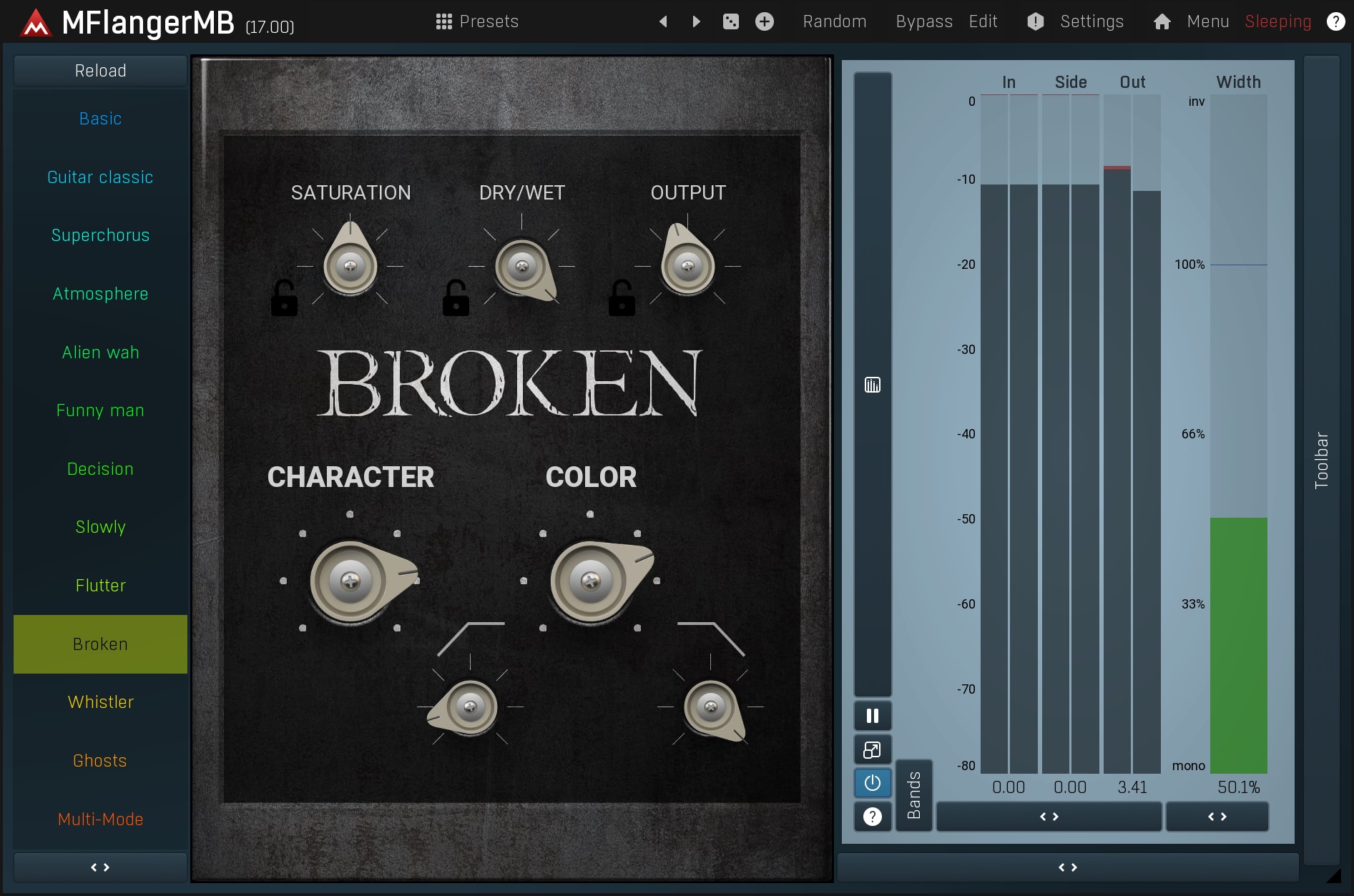This screenshot has width=1354, height=896.
Task: Expand the Width meter arrows
Action: click(x=1217, y=817)
